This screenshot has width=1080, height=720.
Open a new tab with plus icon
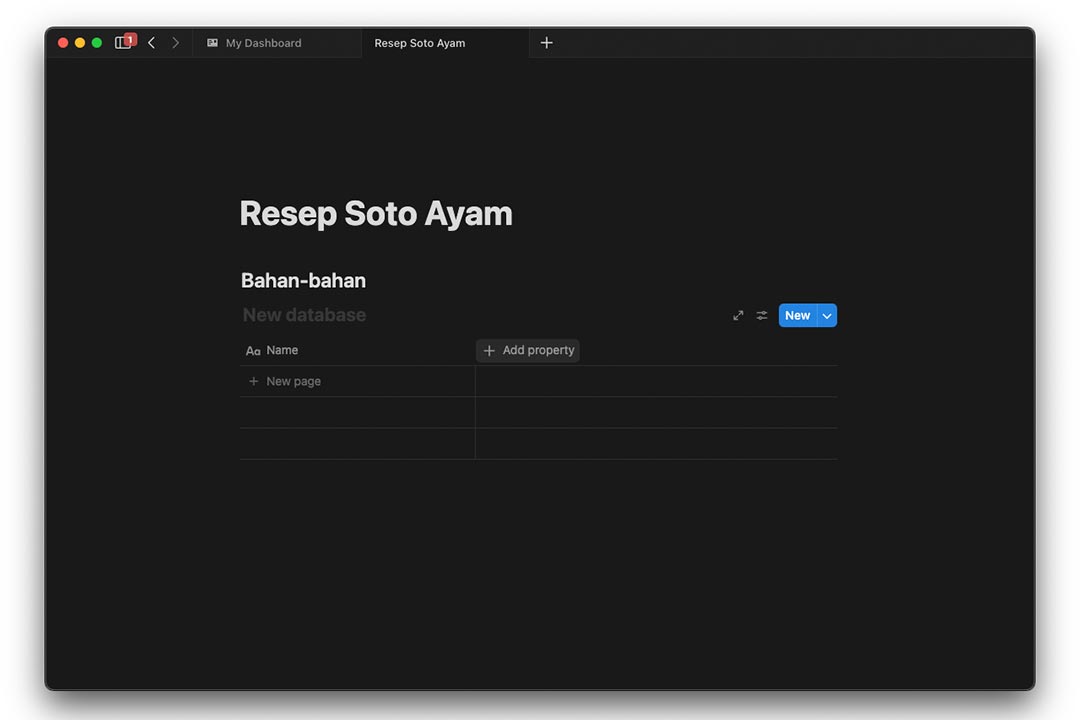(x=546, y=43)
